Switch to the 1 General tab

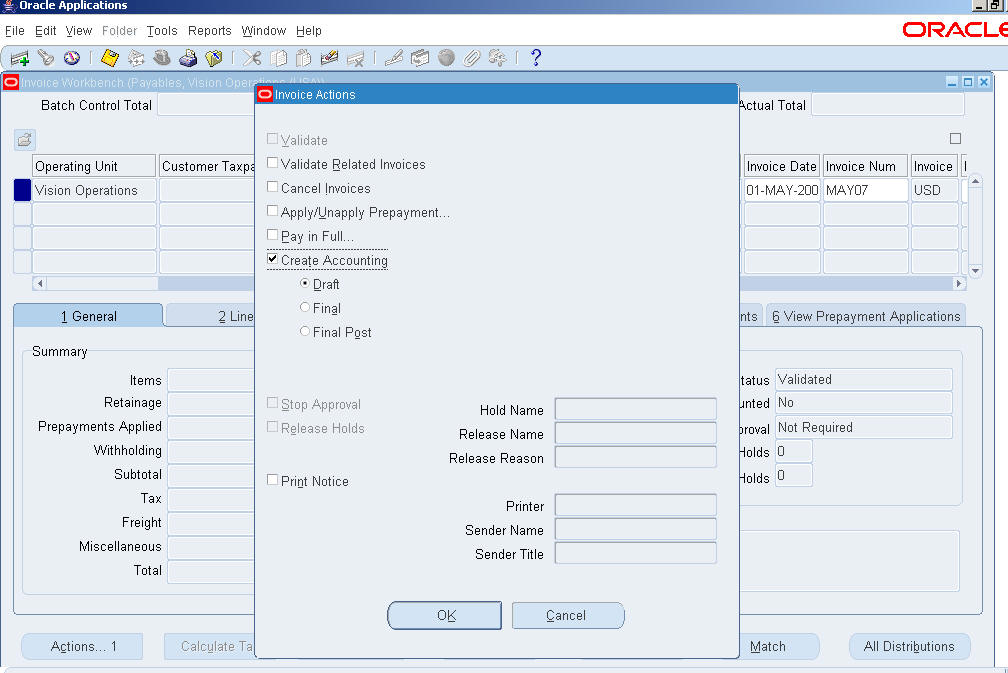[88, 316]
